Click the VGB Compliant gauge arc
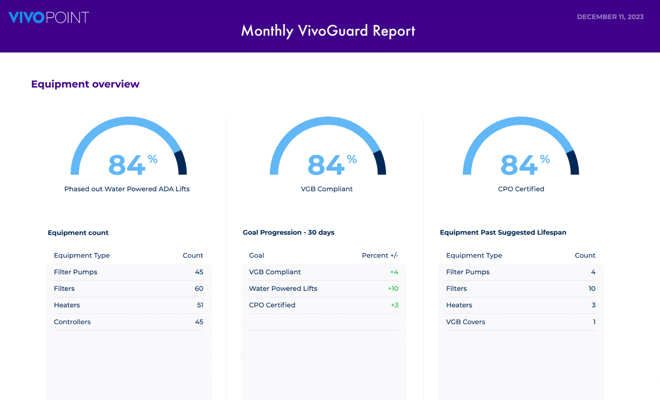660x400 pixels. [327, 146]
